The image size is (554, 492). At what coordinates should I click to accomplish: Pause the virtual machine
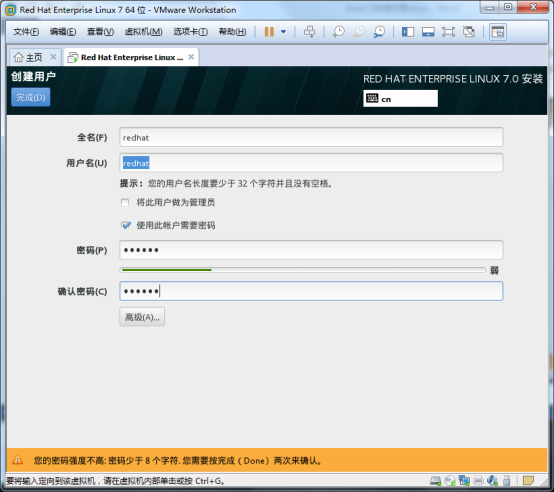(x=269, y=32)
